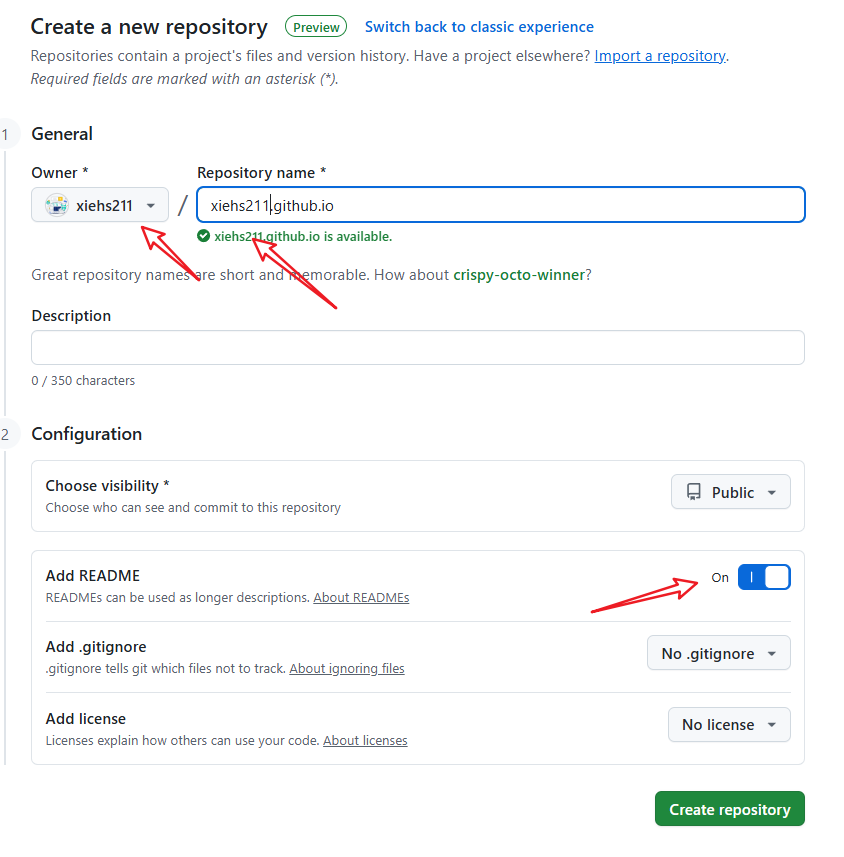Click the Preview badge near the title
Viewport: 844px width, 857px height.
(316, 27)
